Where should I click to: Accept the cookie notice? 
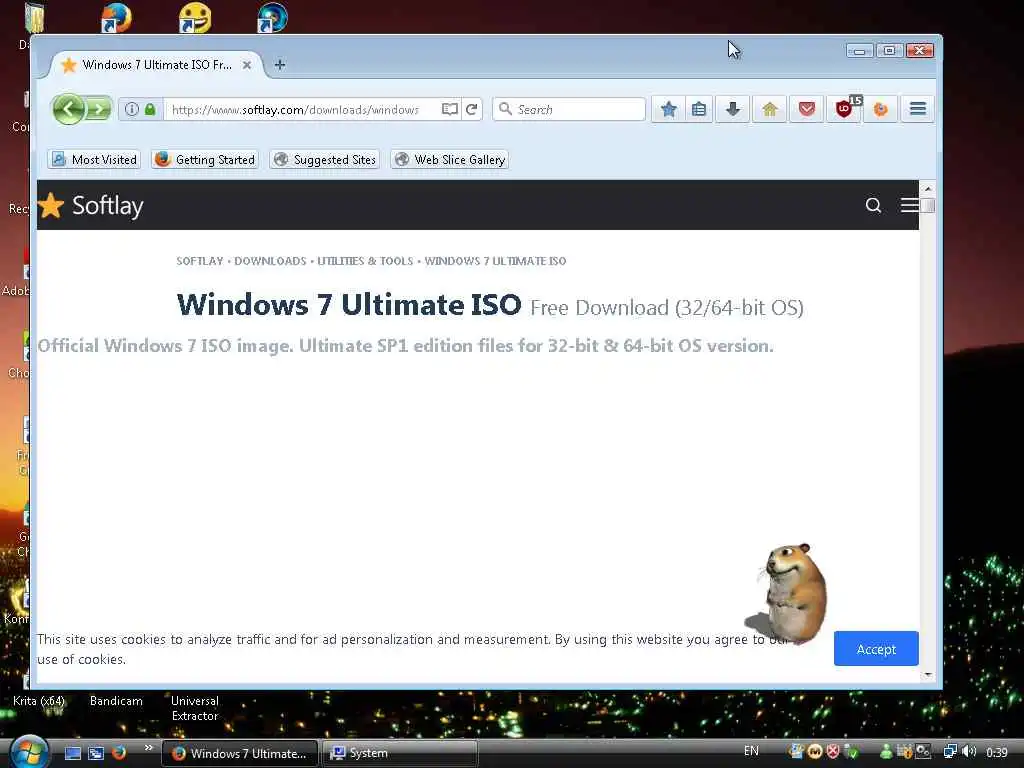(x=876, y=648)
